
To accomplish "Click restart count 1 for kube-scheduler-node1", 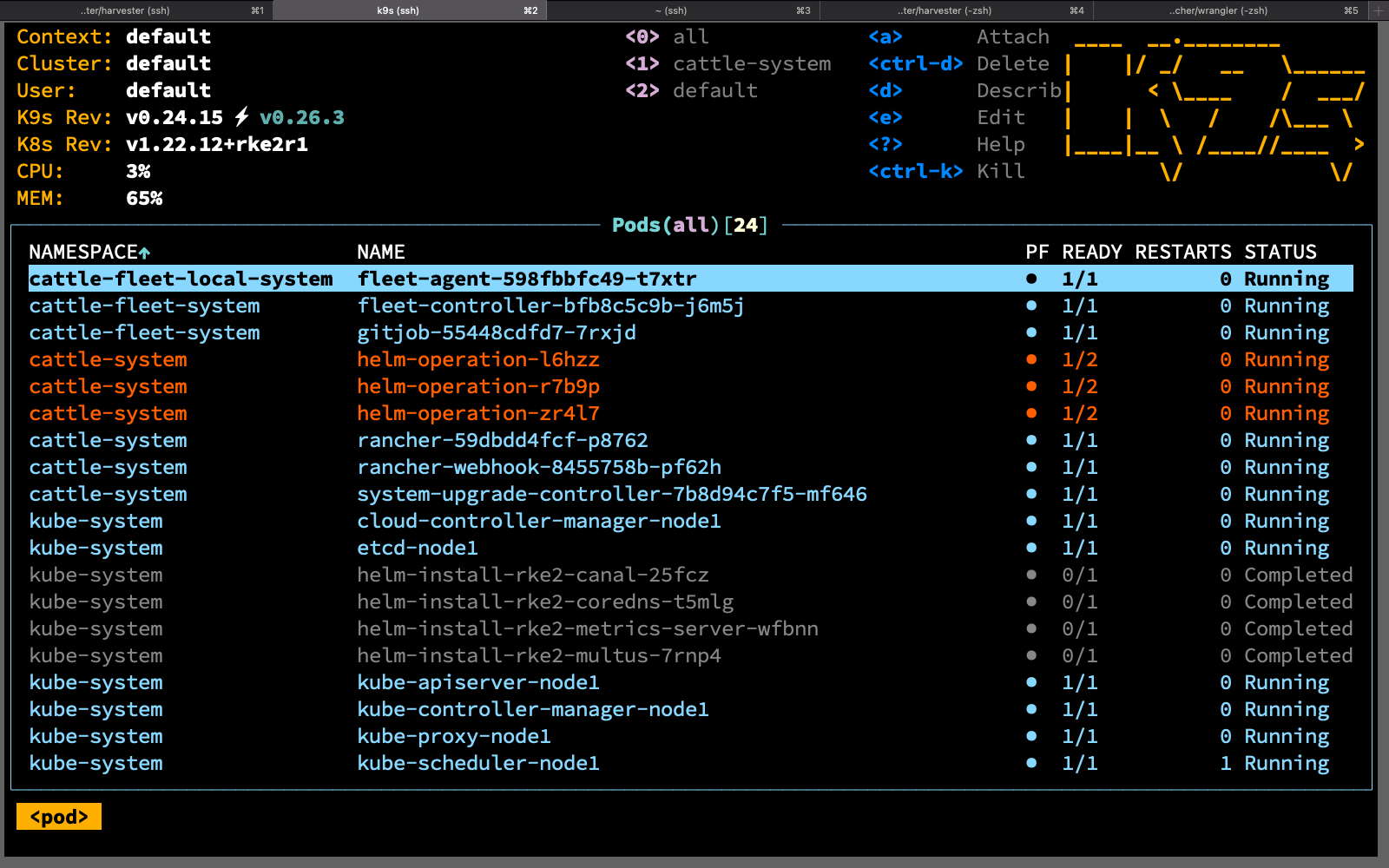I will tap(1226, 763).
